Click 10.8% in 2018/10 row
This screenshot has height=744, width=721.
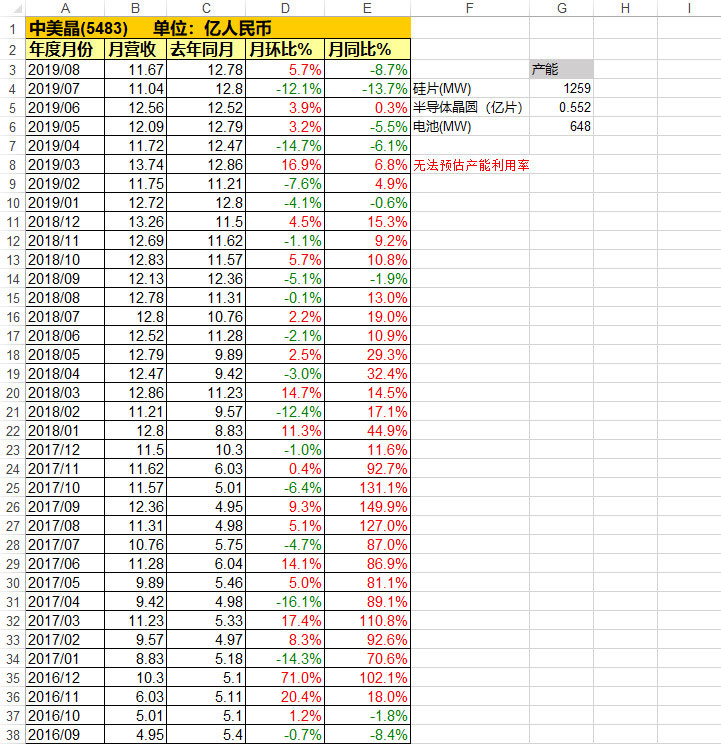(367, 260)
